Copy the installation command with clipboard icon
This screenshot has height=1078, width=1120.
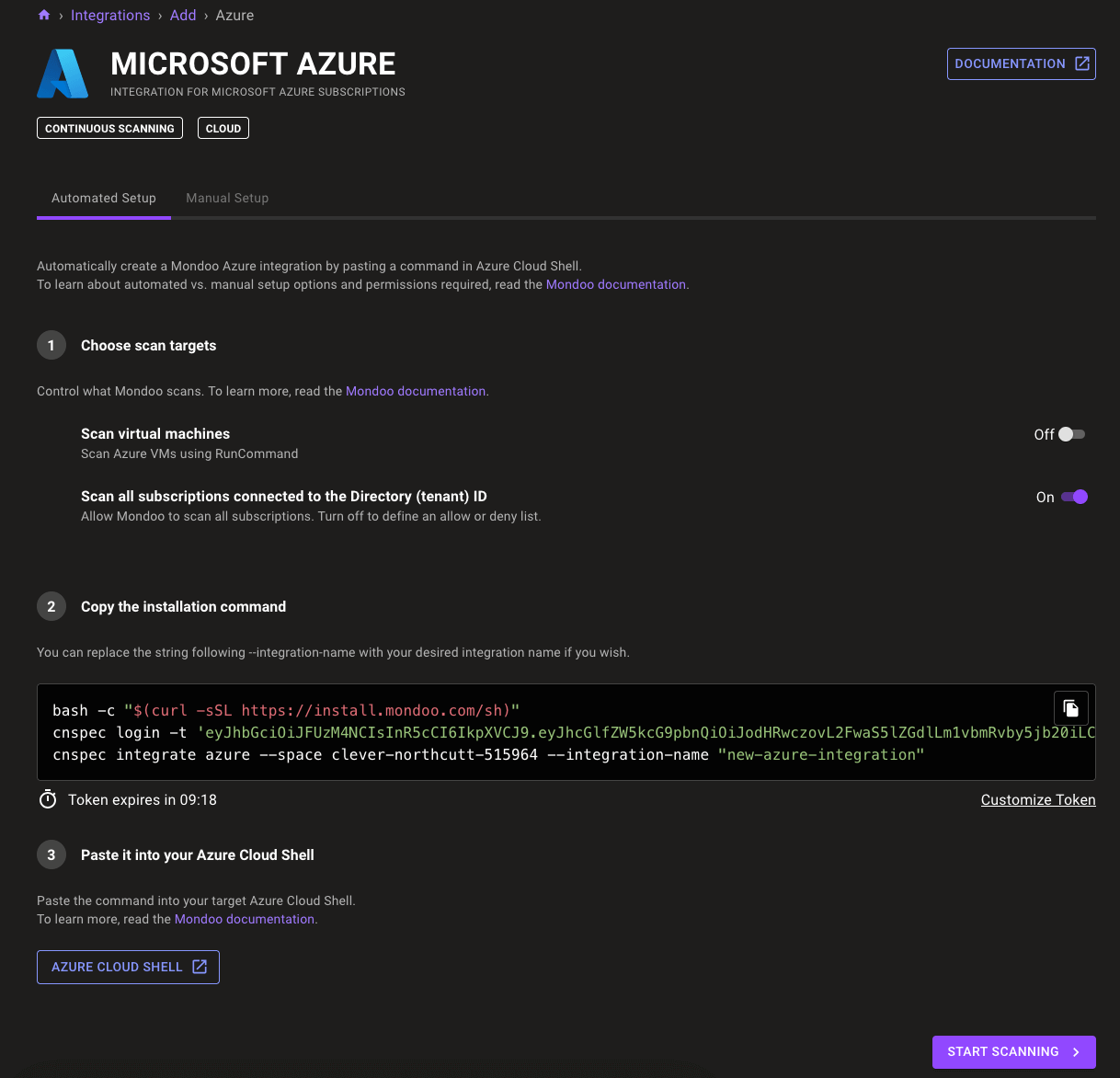(1070, 708)
